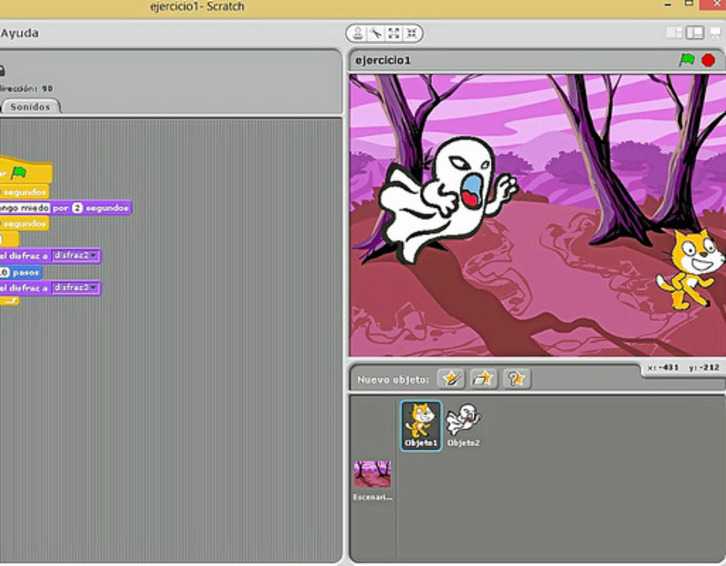The image size is (726, 566).
Task: Select the Objeto2 ghost sprite thumbnail
Action: point(463,424)
